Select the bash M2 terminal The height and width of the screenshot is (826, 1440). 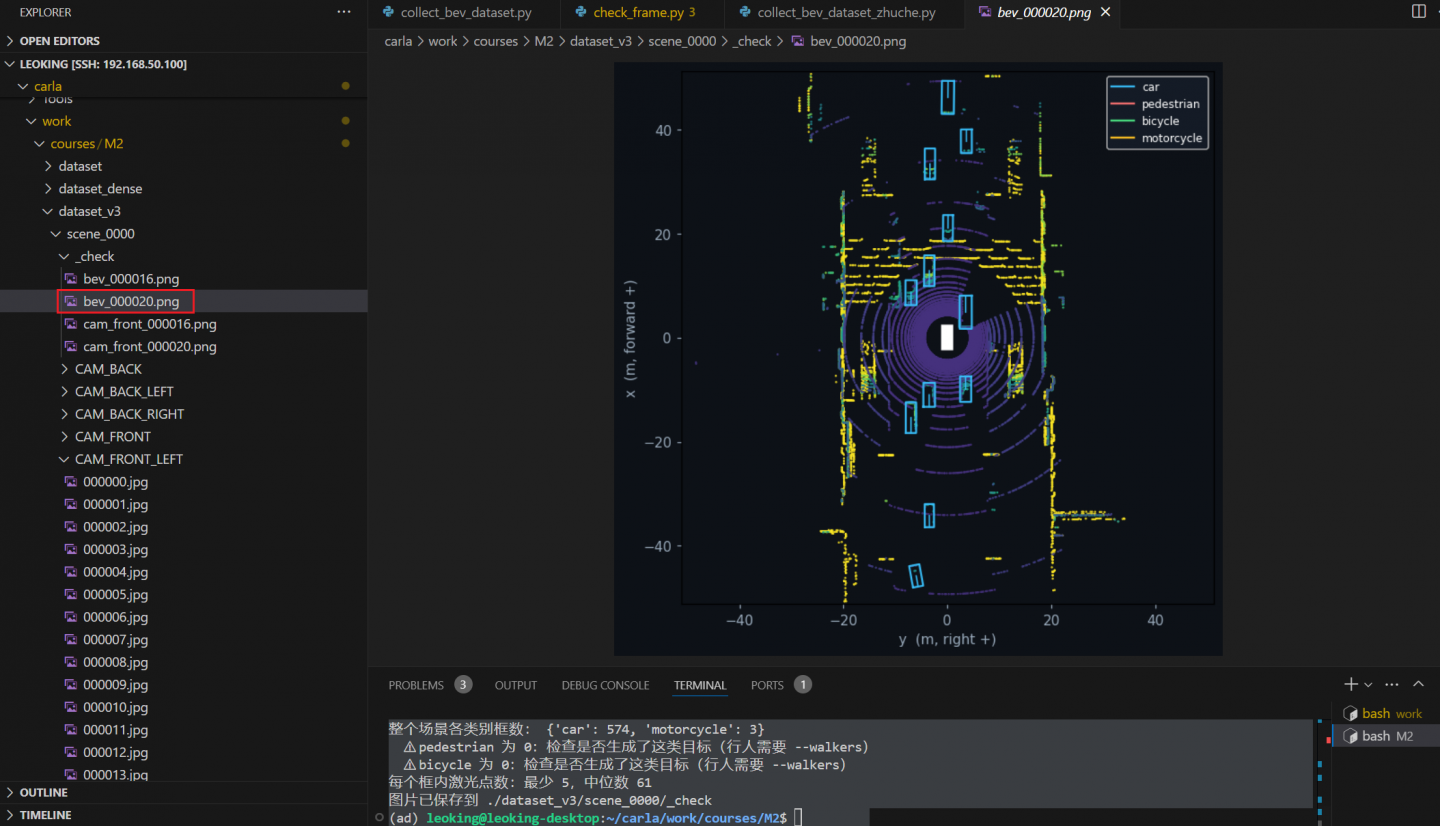pos(1384,736)
